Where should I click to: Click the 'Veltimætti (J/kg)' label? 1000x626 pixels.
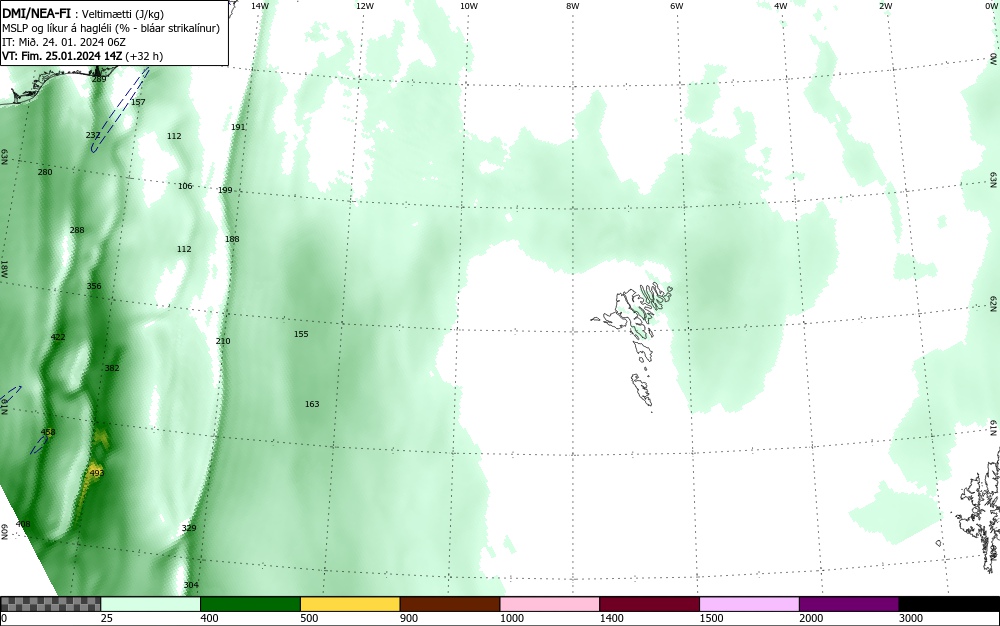(x=123, y=14)
